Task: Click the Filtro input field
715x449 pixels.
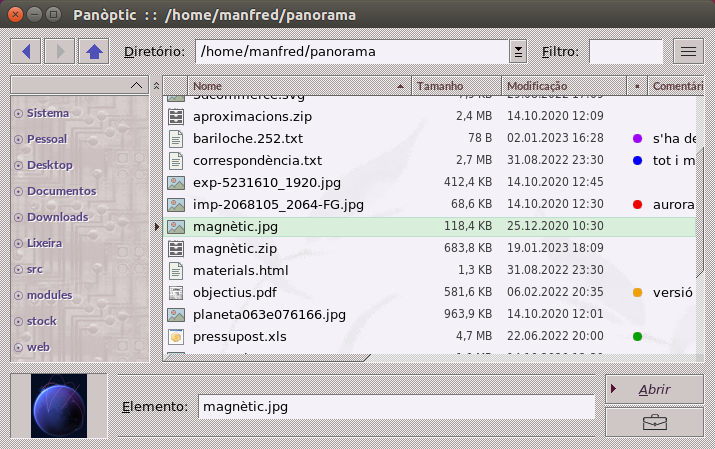Action: coord(626,52)
